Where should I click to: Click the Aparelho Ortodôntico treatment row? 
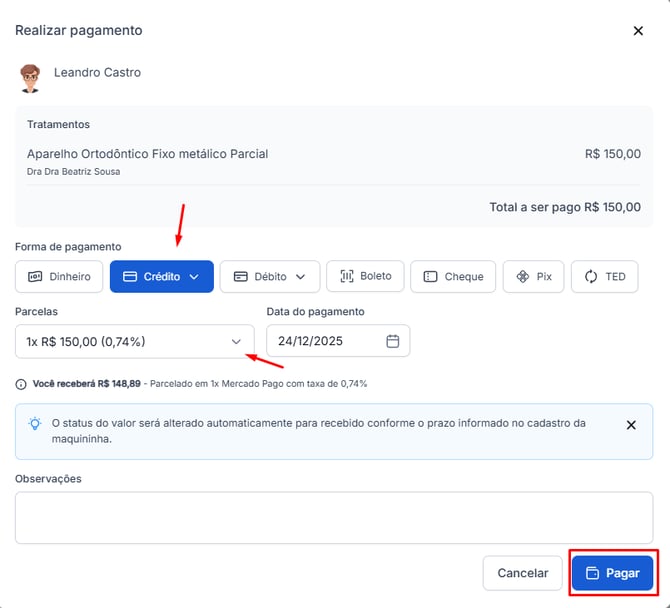tap(147, 154)
